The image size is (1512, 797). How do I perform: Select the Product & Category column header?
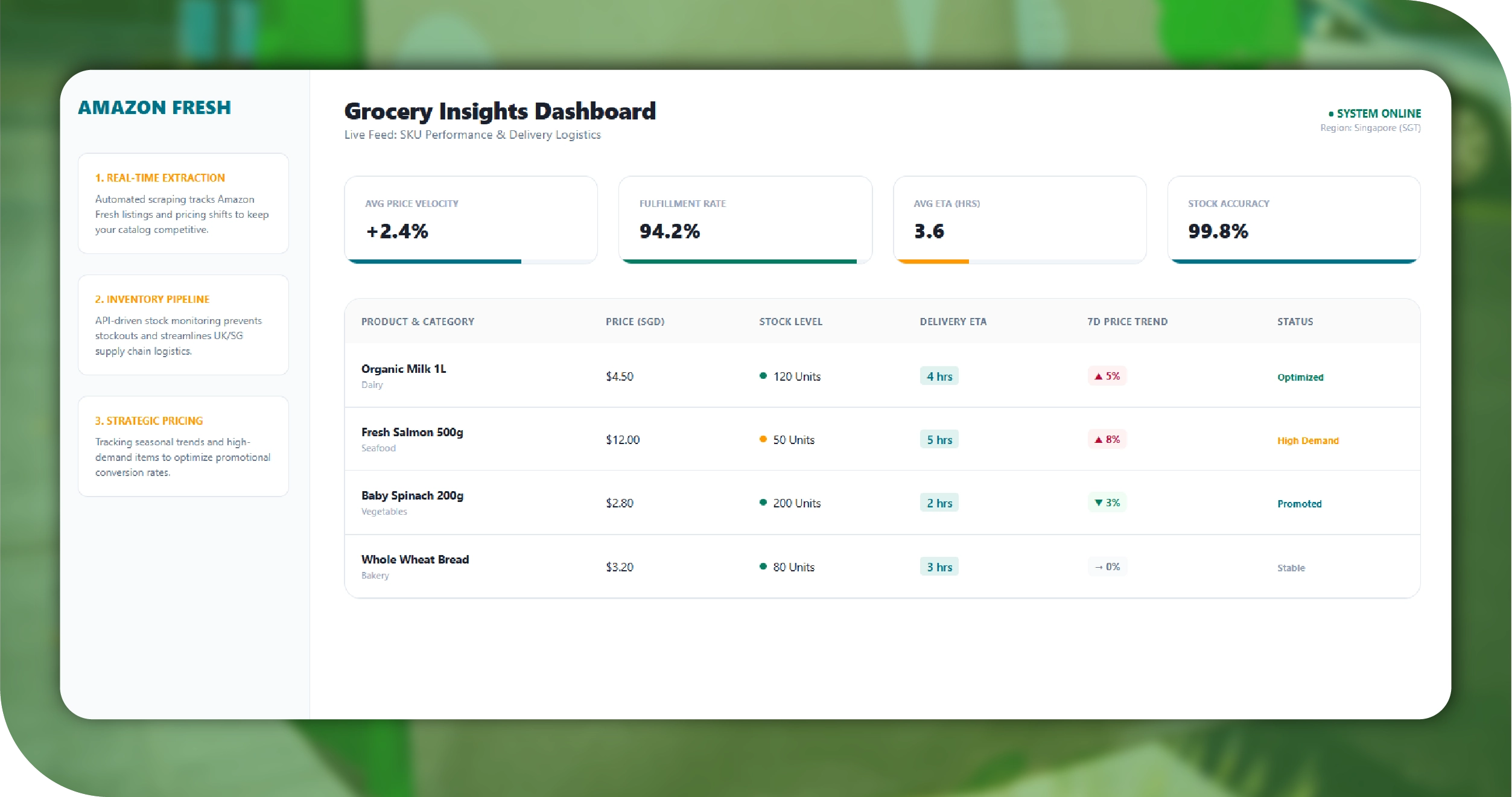tap(418, 322)
